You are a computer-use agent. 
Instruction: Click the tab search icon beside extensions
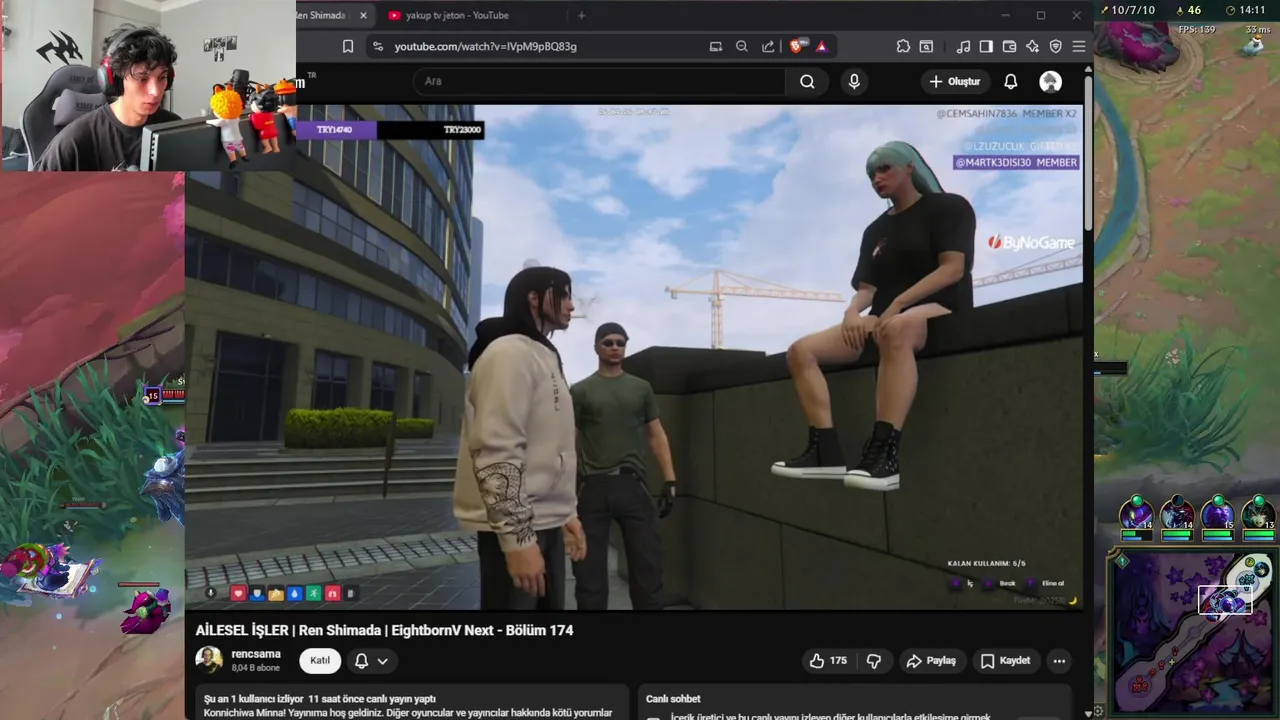click(927, 46)
